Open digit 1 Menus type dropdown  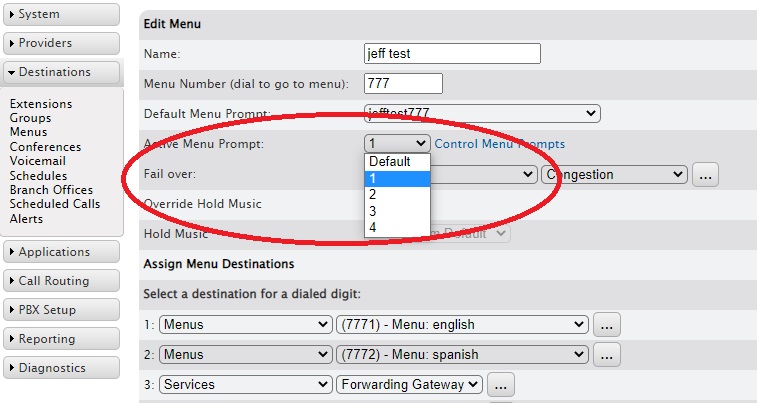(x=246, y=324)
